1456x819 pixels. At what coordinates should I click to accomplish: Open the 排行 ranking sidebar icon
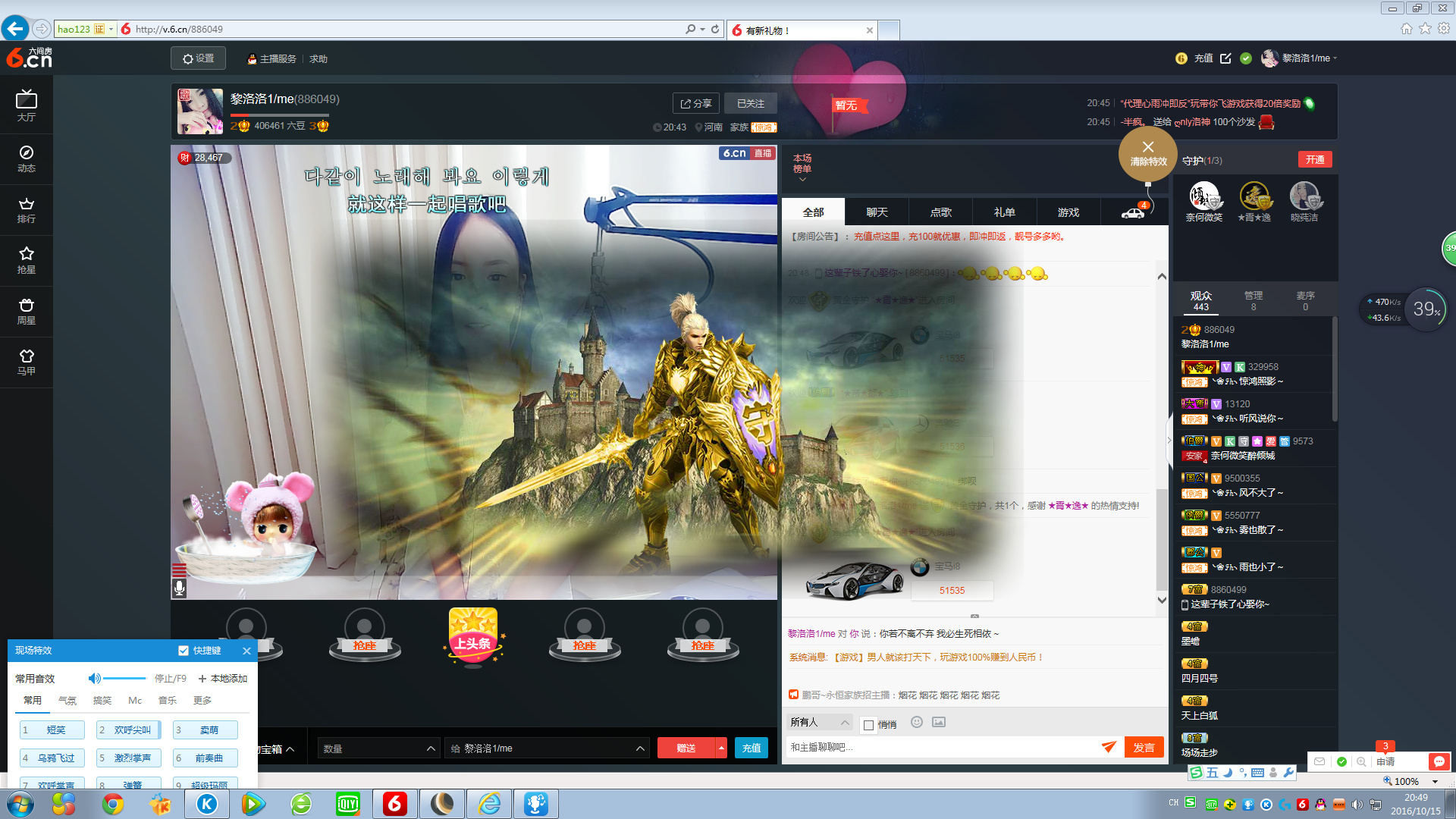point(27,210)
